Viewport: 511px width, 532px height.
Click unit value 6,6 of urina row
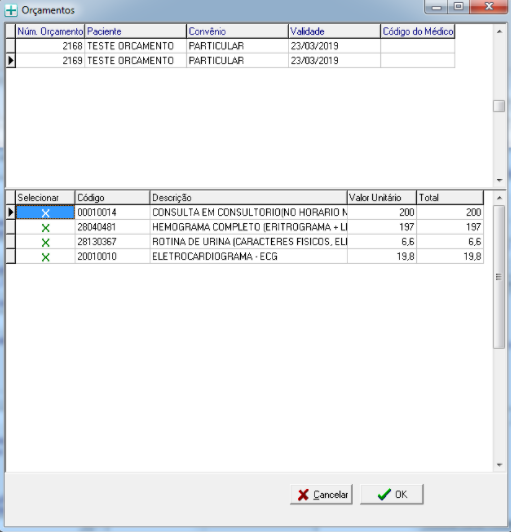click(x=382, y=242)
